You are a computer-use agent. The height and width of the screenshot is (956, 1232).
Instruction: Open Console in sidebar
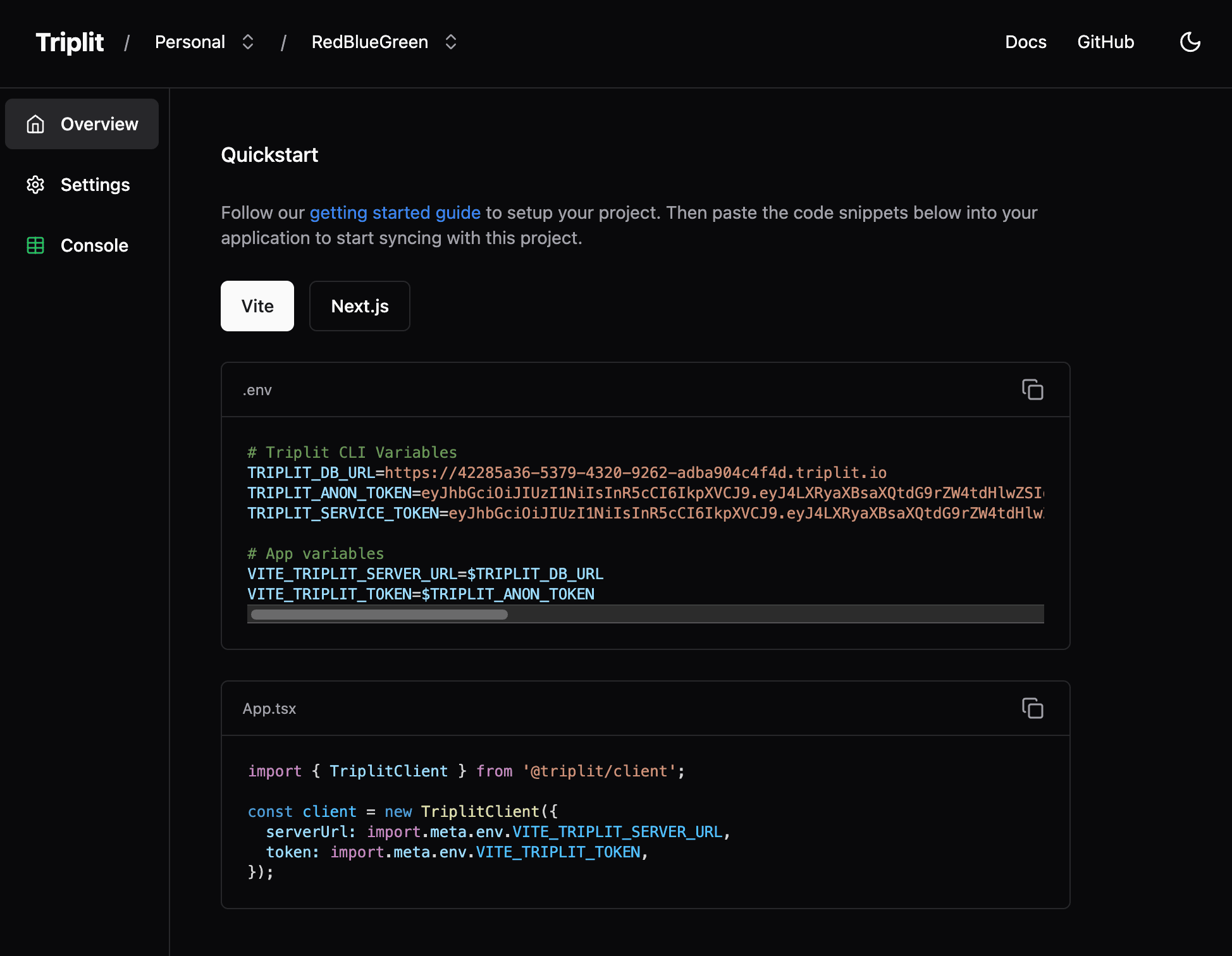pyautogui.click(x=82, y=245)
